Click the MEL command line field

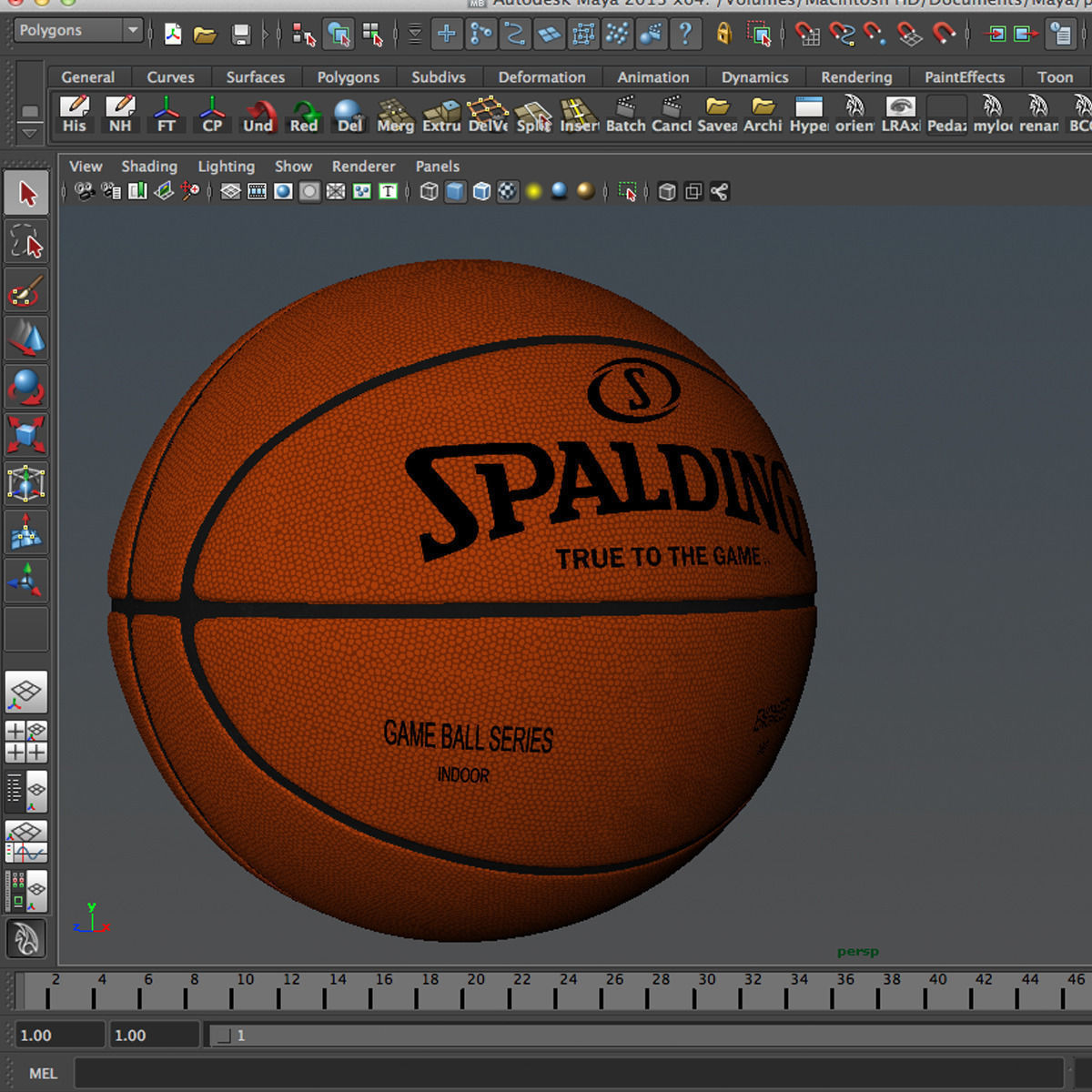click(x=568, y=1073)
